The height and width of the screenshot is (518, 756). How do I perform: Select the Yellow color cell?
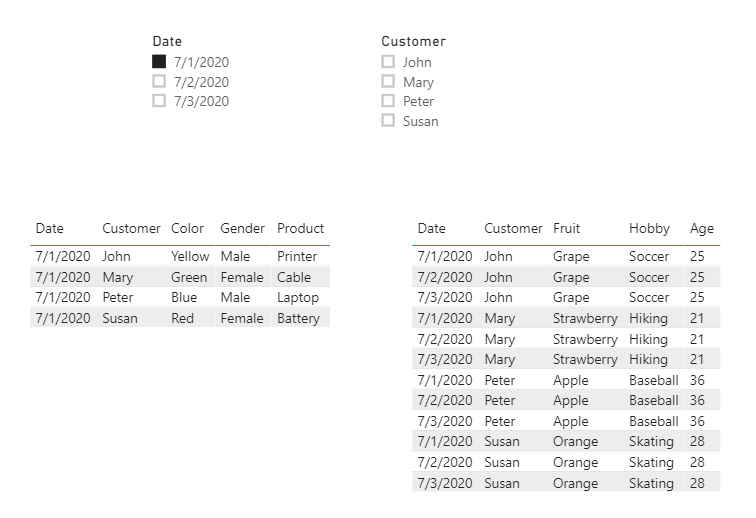190,256
